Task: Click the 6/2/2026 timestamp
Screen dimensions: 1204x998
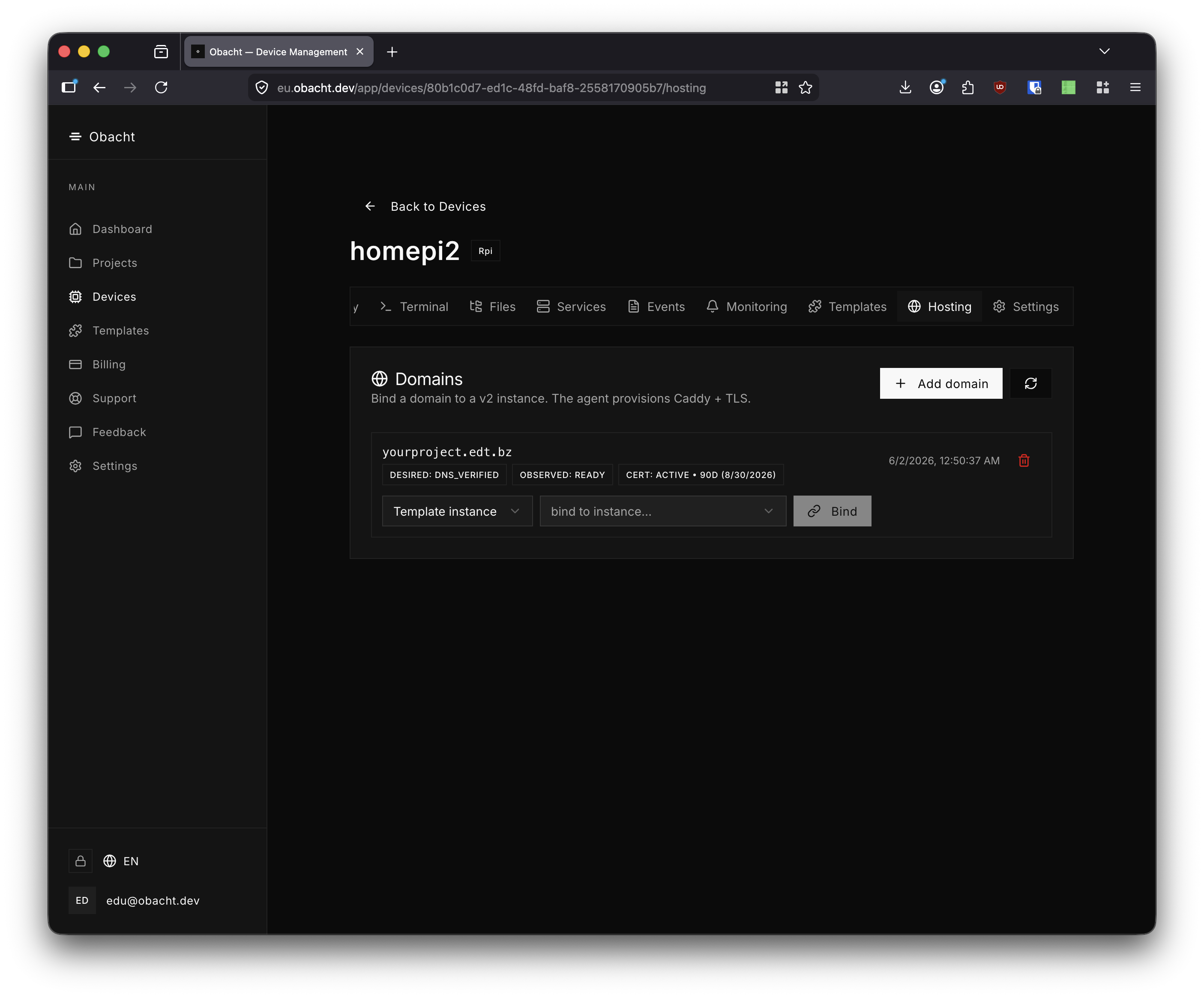Action: point(944,460)
